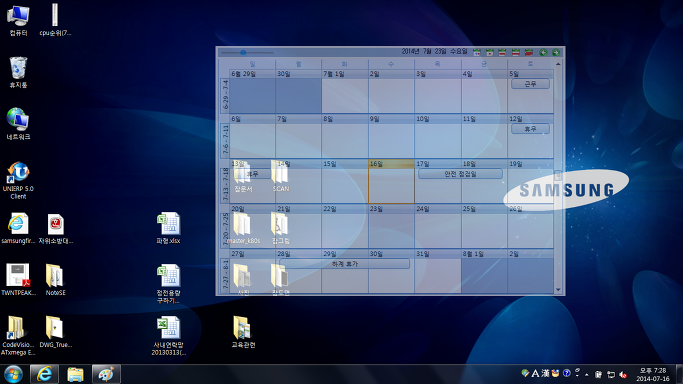Select today's cell 16일 in the calendar
This screenshot has width=683, height=384.
(x=391, y=181)
